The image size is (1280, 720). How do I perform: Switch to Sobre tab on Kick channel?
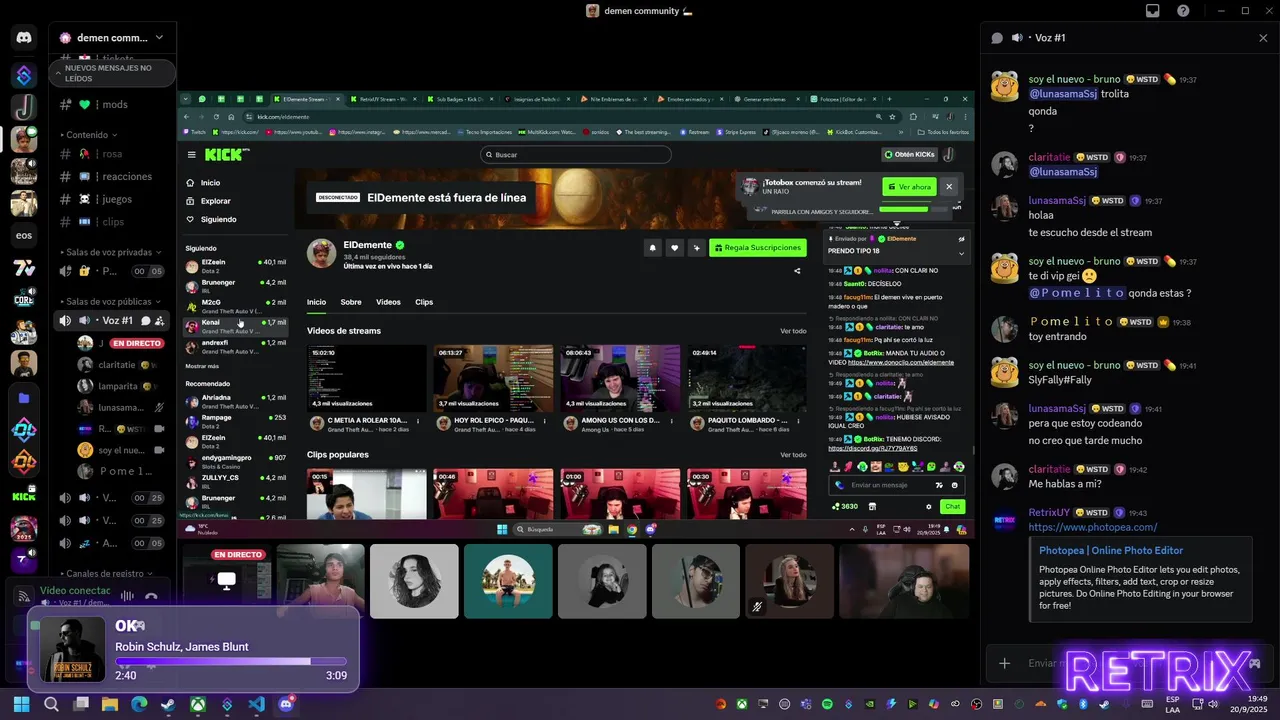351,302
